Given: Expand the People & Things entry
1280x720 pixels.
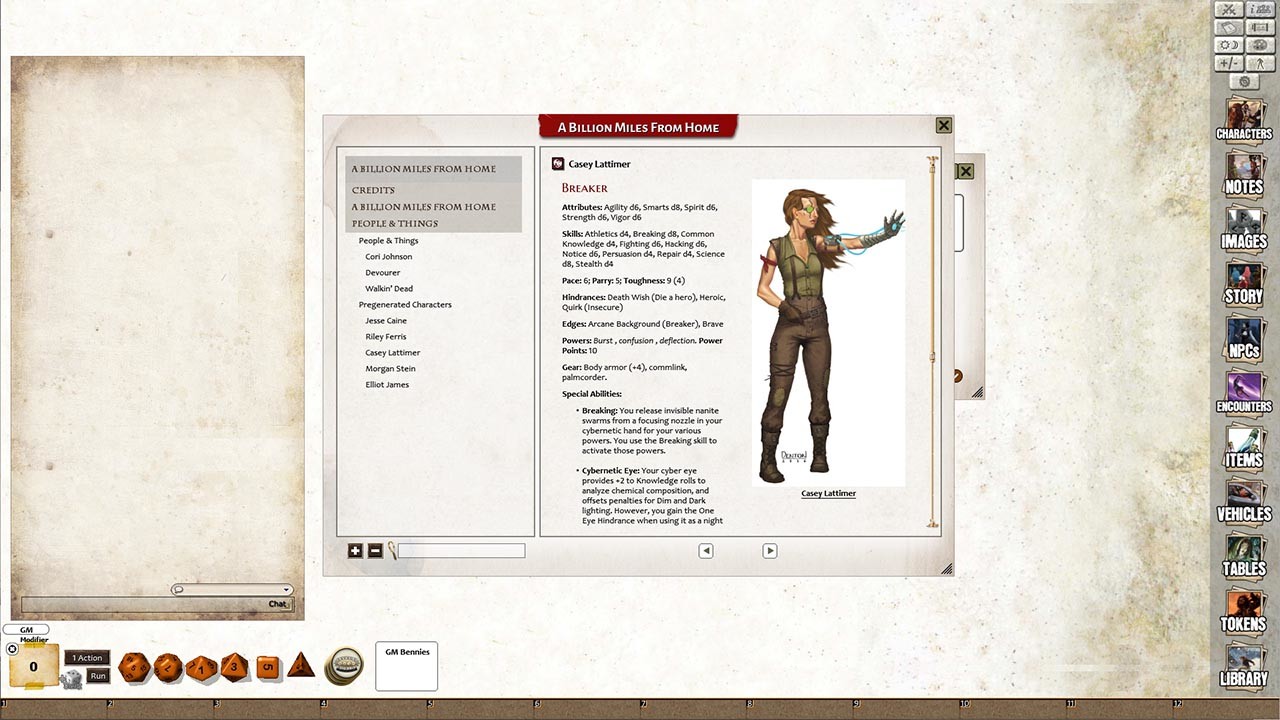Looking at the screenshot, I should (x=388, y=240).
